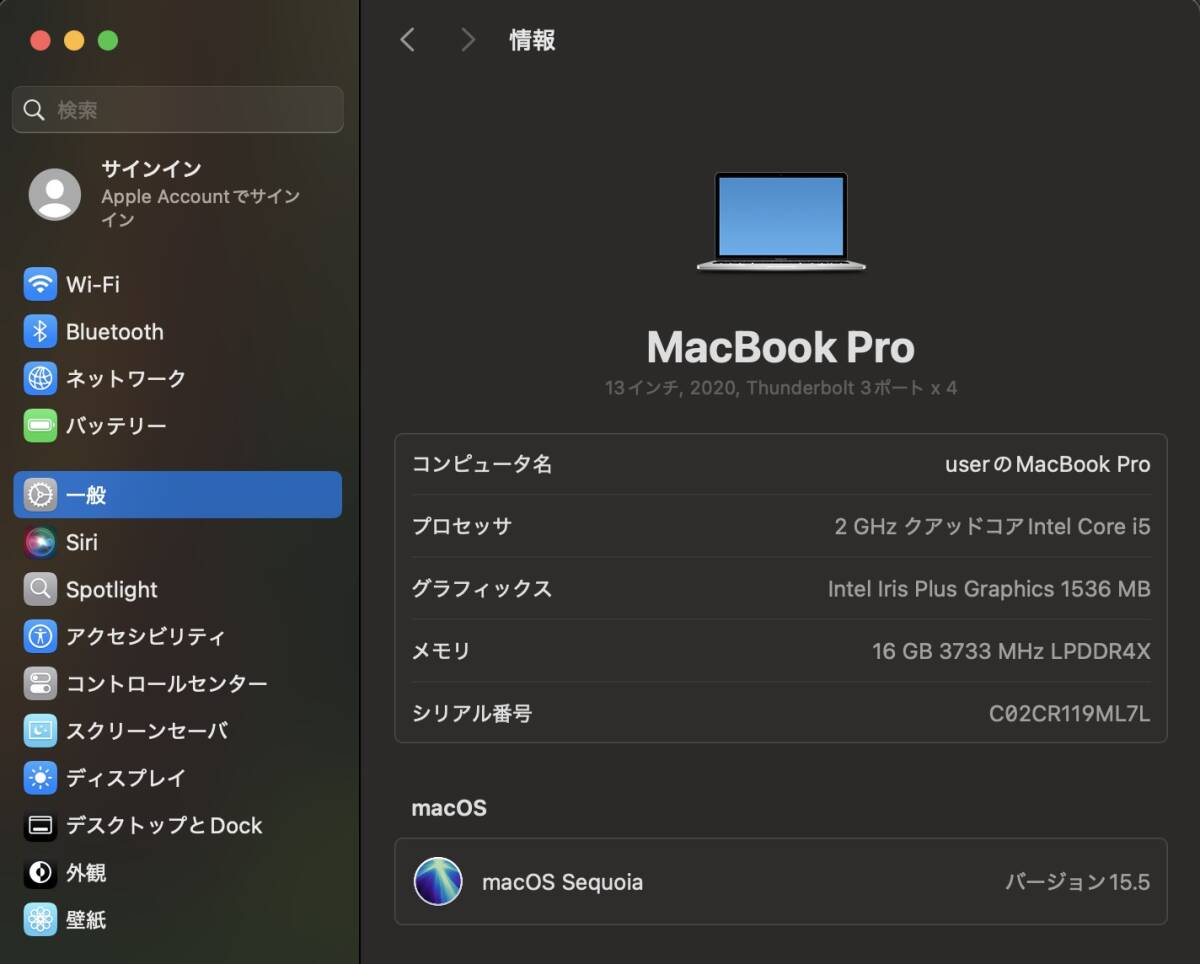
Task: Open コントロールセンター settings icon
Action: 40,684
